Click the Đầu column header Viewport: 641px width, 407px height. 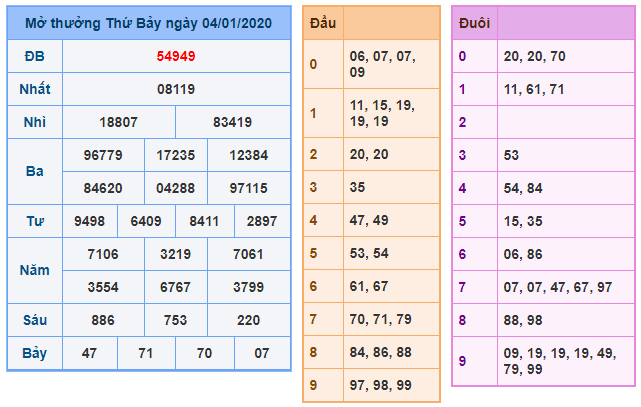pos(323,22)
